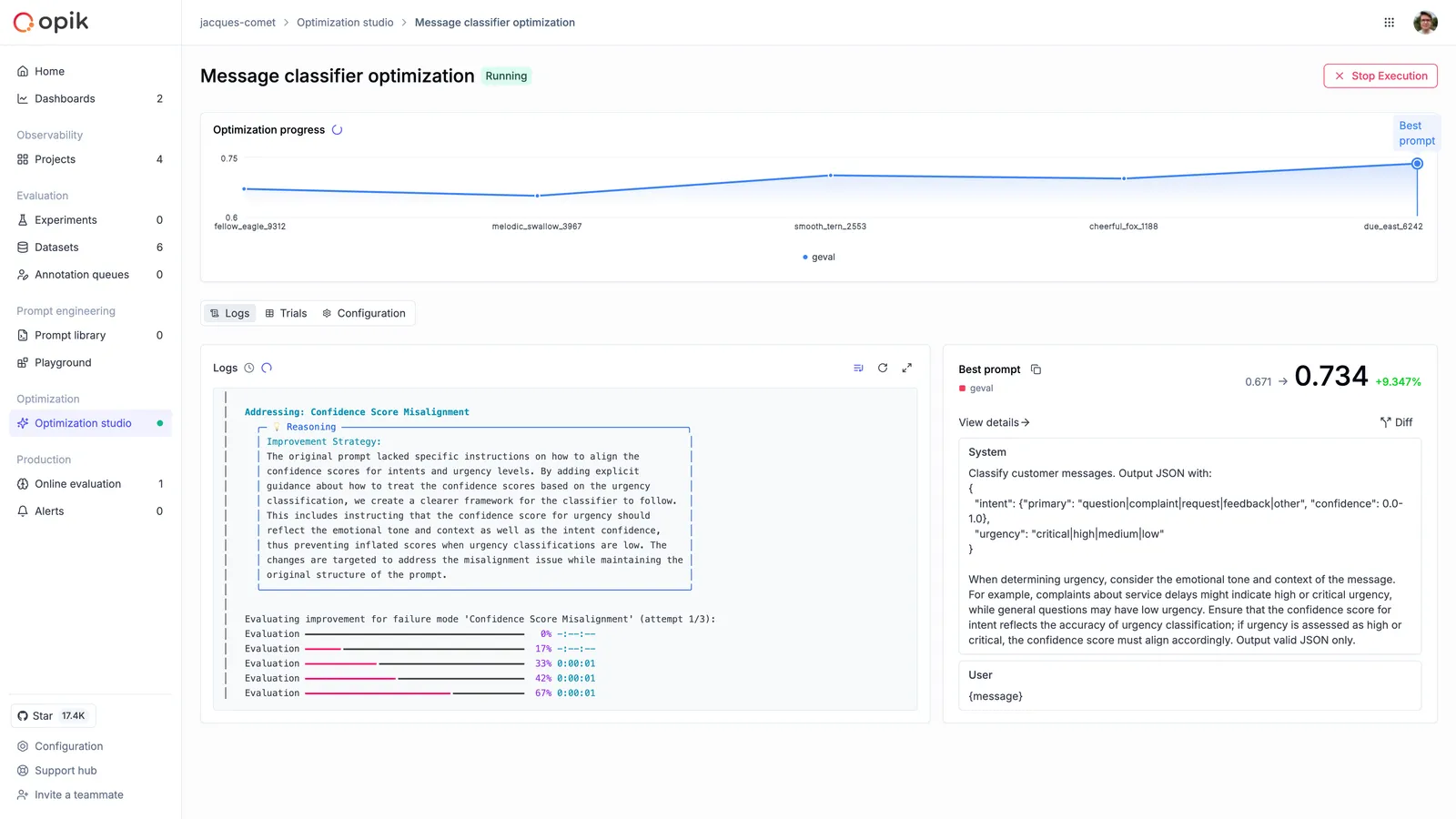Open Datasets in sidebar

[x=90, y=248]
